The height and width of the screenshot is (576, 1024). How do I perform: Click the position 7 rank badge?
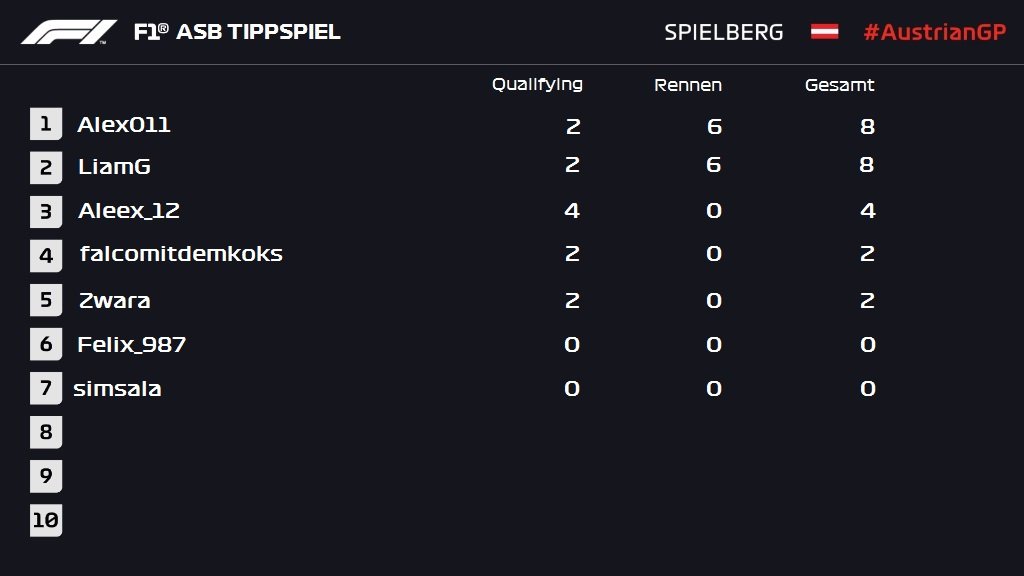click(x=46, y=388)
